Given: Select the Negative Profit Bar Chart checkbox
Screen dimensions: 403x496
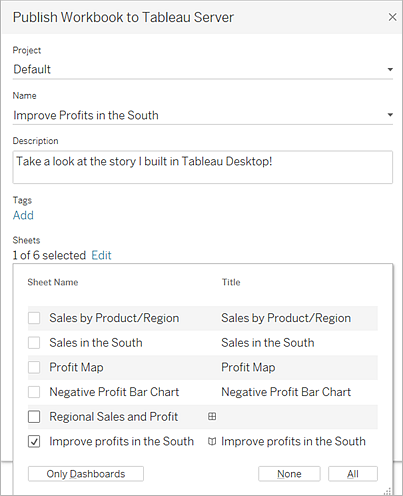Looking at the screenshot, I should tap(34, 392).
